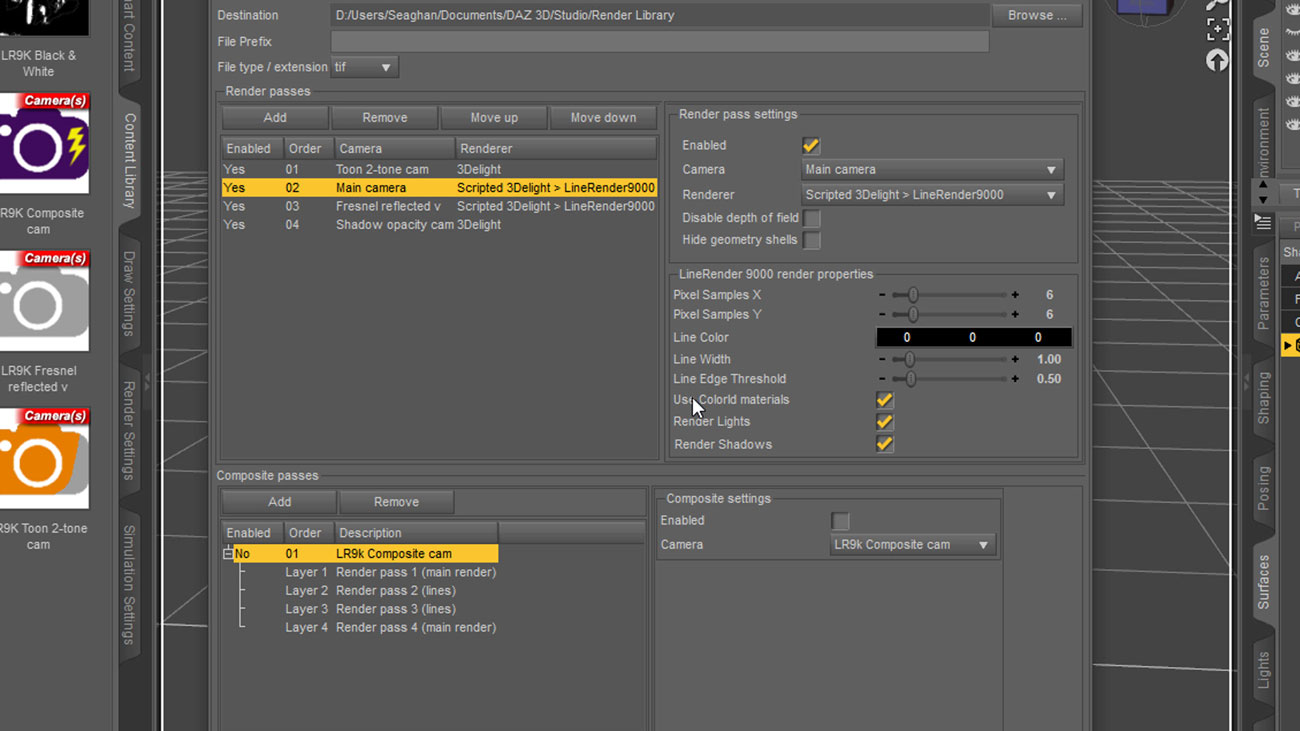The height and width of the screenshot is (731, 1300).
Task: Open the Posing tab
Action: coord(1263,489)
